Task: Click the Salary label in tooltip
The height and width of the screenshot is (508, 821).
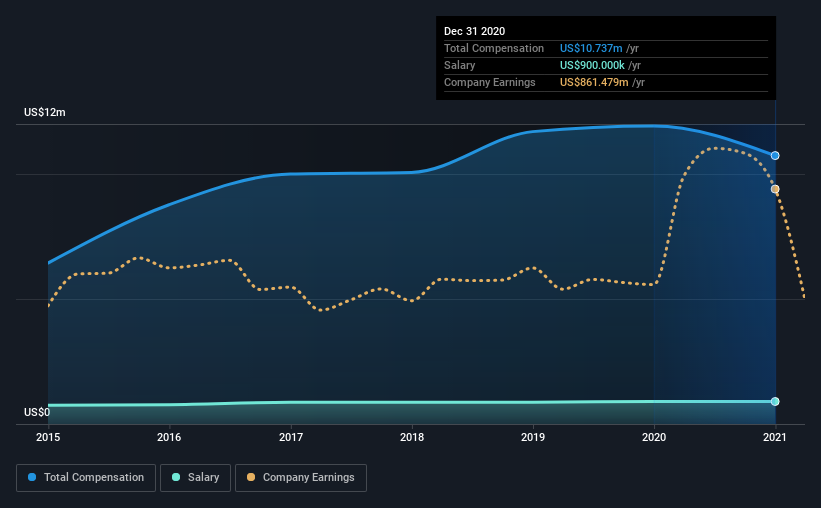Action: 460,65
